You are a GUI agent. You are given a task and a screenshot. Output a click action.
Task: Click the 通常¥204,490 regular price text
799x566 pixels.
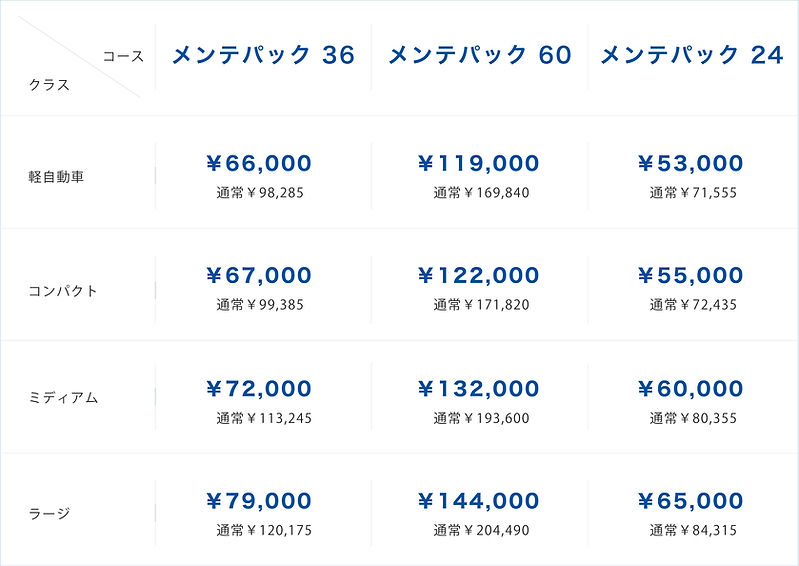coord(481,530)
